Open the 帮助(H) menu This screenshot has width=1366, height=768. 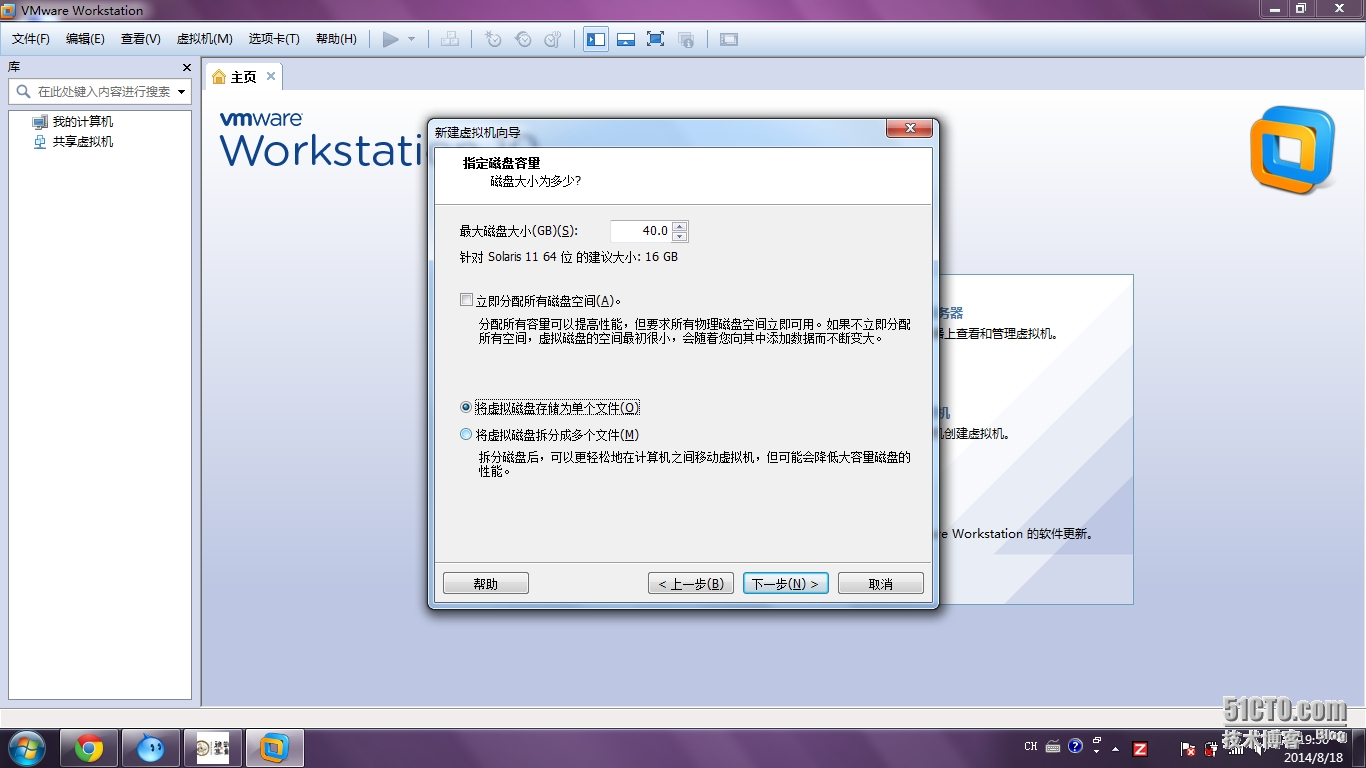(x=336, y=39)
